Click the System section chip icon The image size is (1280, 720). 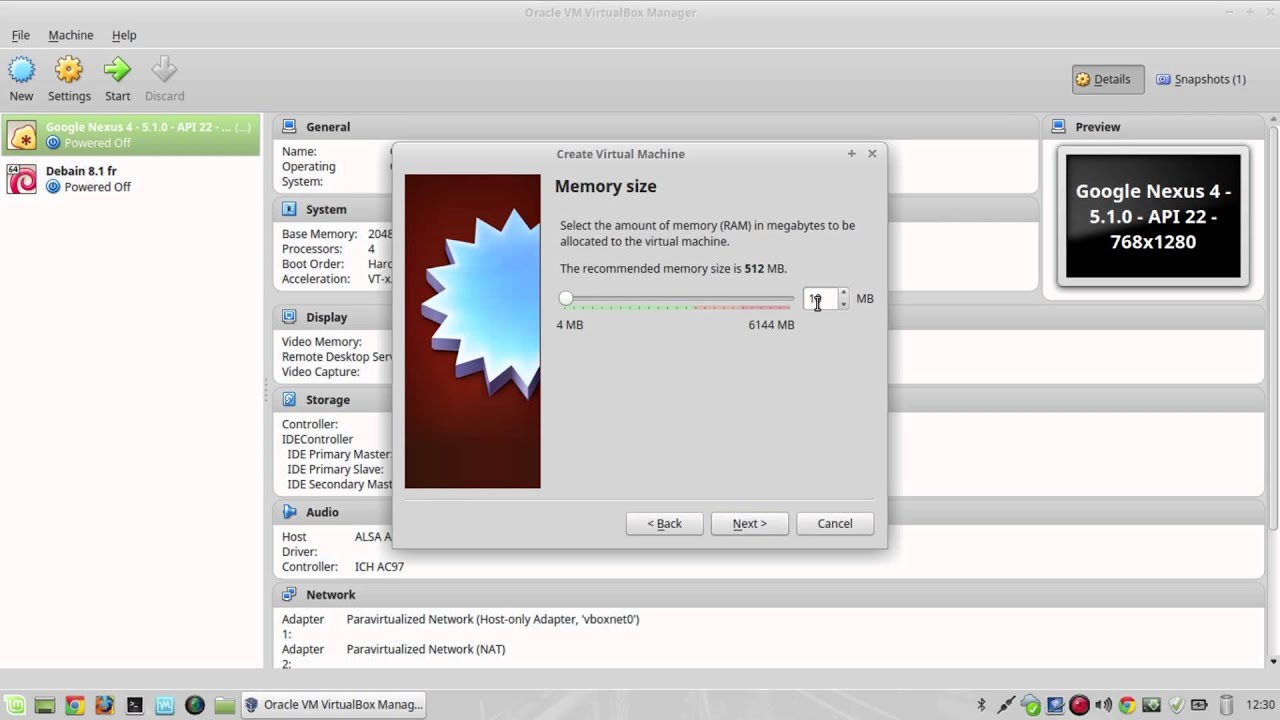pos(289,209)
